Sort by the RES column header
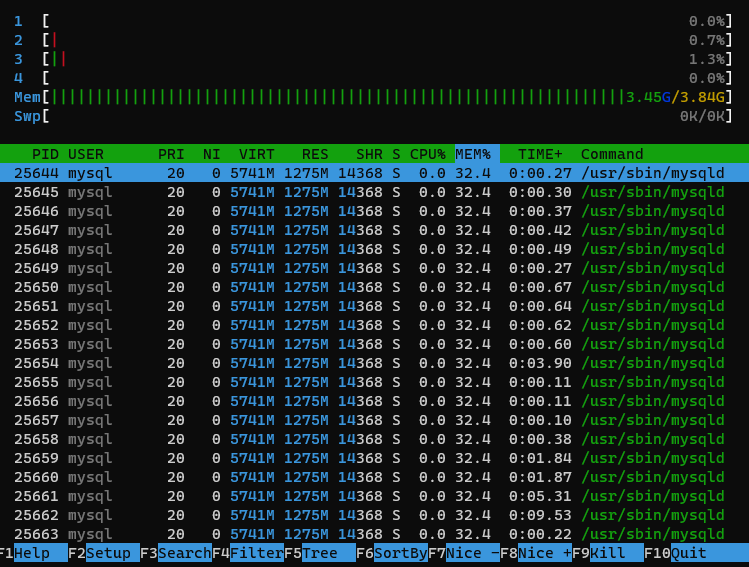The width and height of the screenshot is (749, 567). click(x=315, y=154)
